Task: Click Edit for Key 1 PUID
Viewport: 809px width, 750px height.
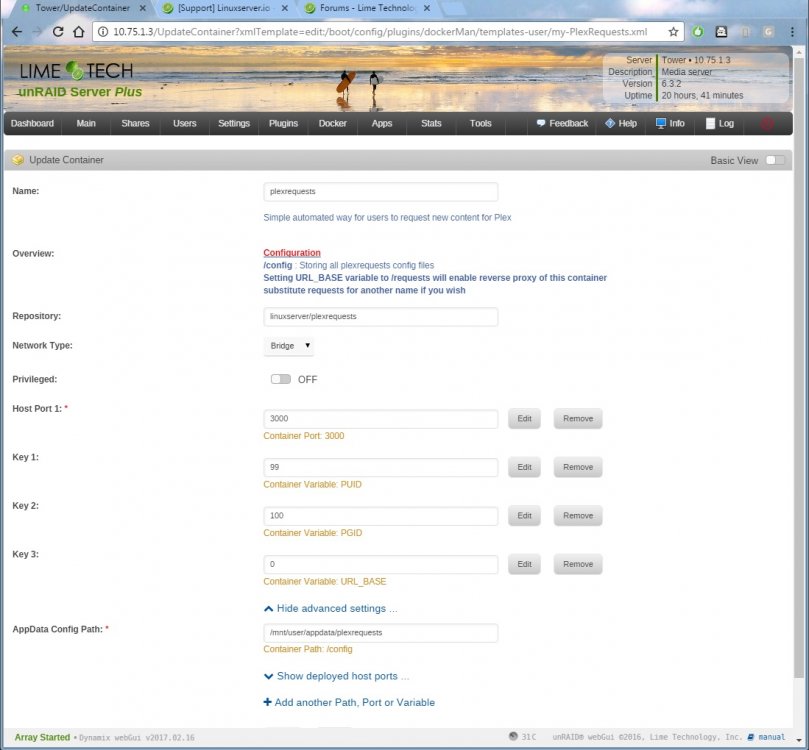Action: click(524, 467)
